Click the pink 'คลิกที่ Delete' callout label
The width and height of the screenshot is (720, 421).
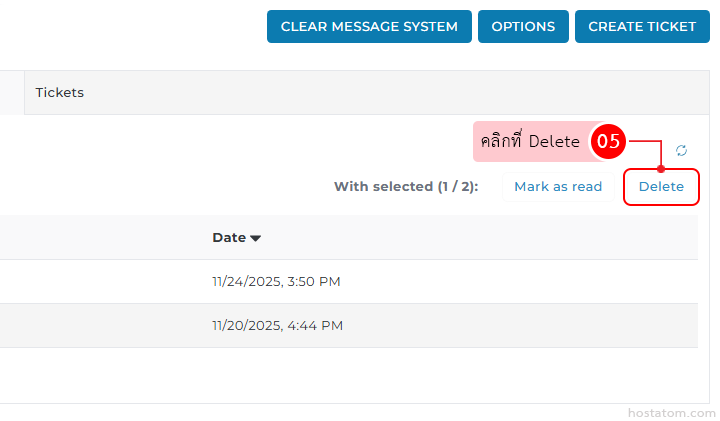530,142
